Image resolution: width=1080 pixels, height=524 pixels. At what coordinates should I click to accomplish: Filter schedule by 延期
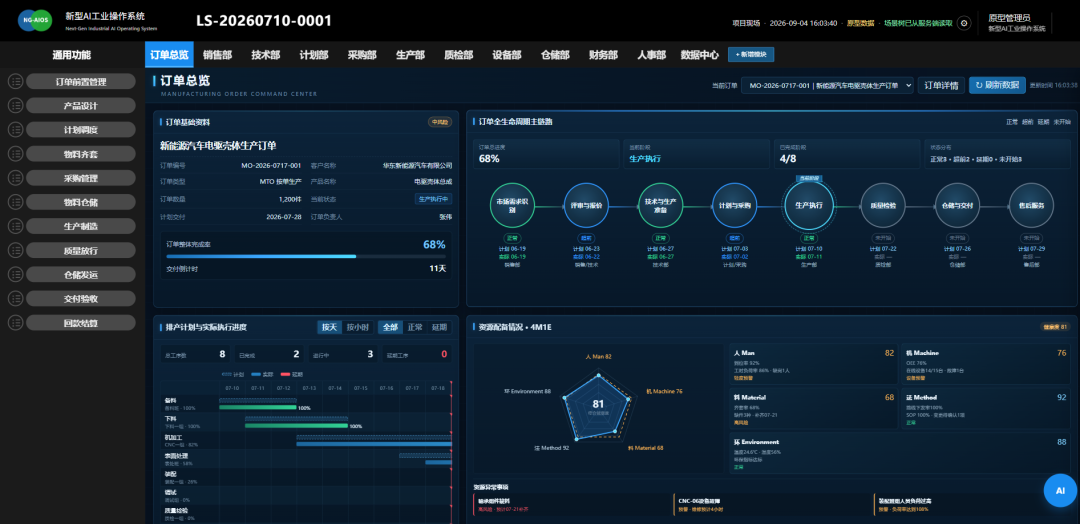(439, 327)
